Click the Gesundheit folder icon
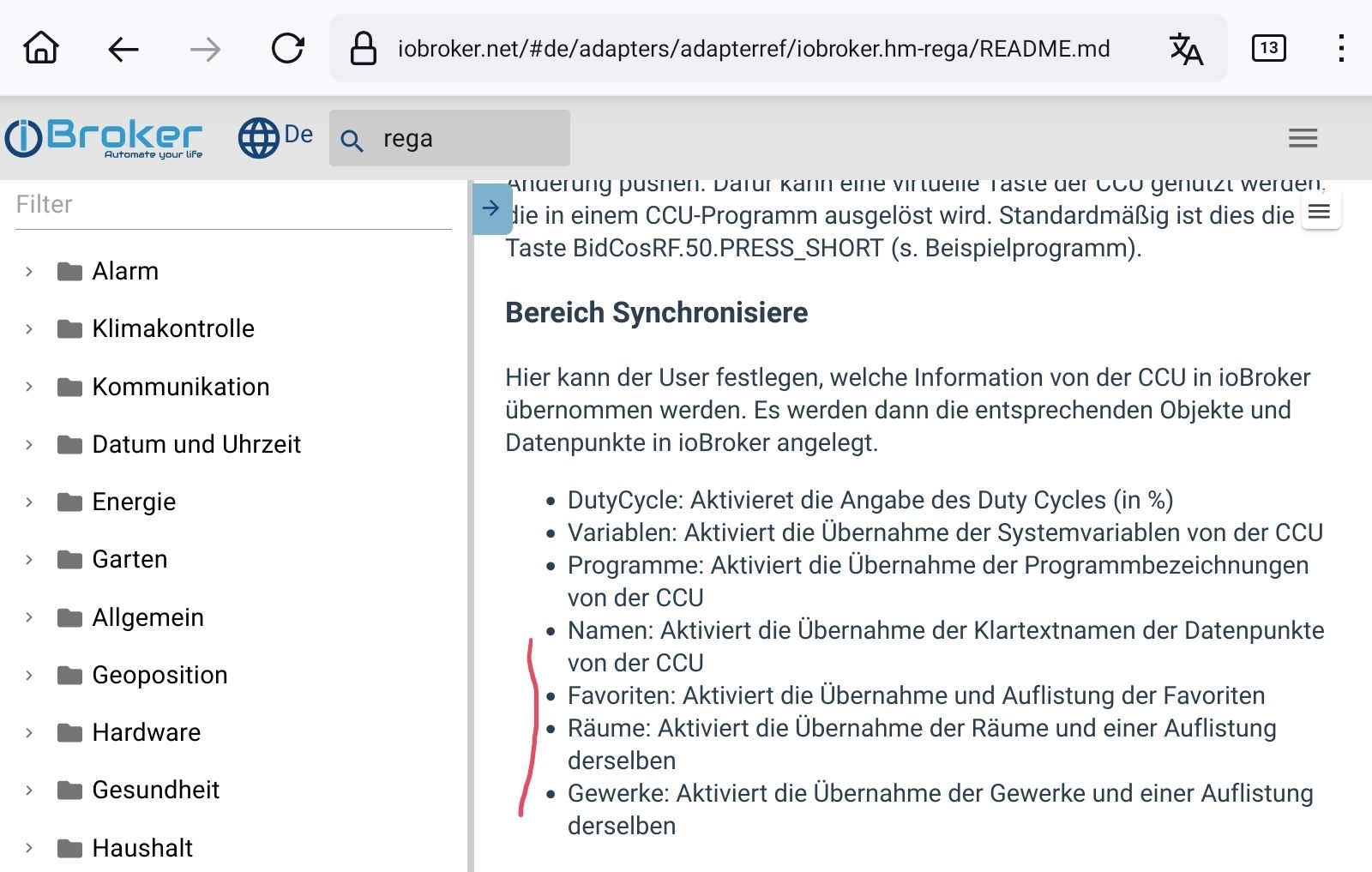 (x=69, y=790)
